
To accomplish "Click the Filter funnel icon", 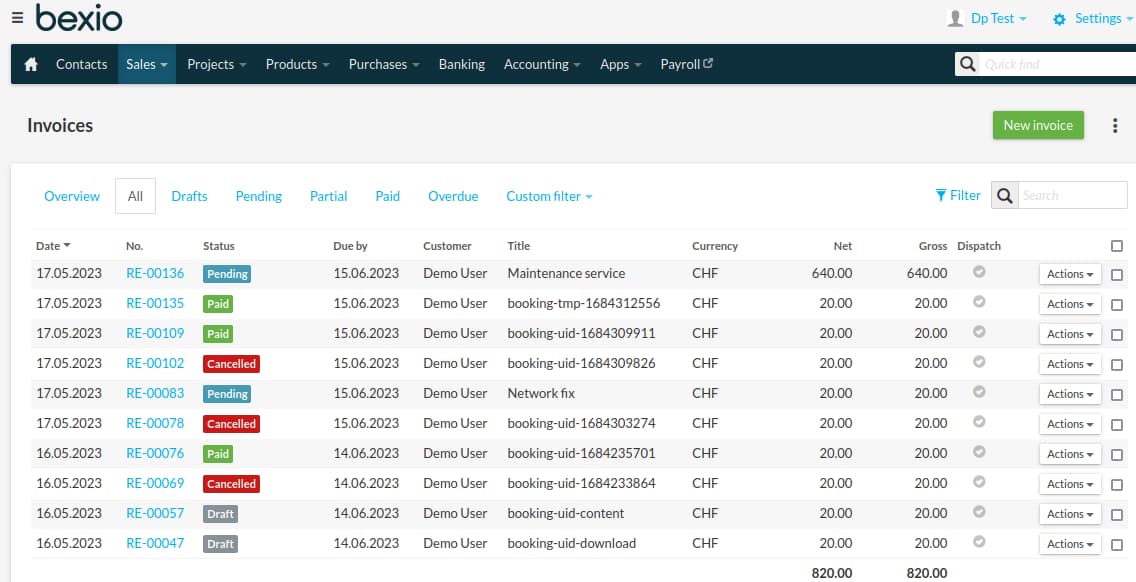I will tap(940, 195).
